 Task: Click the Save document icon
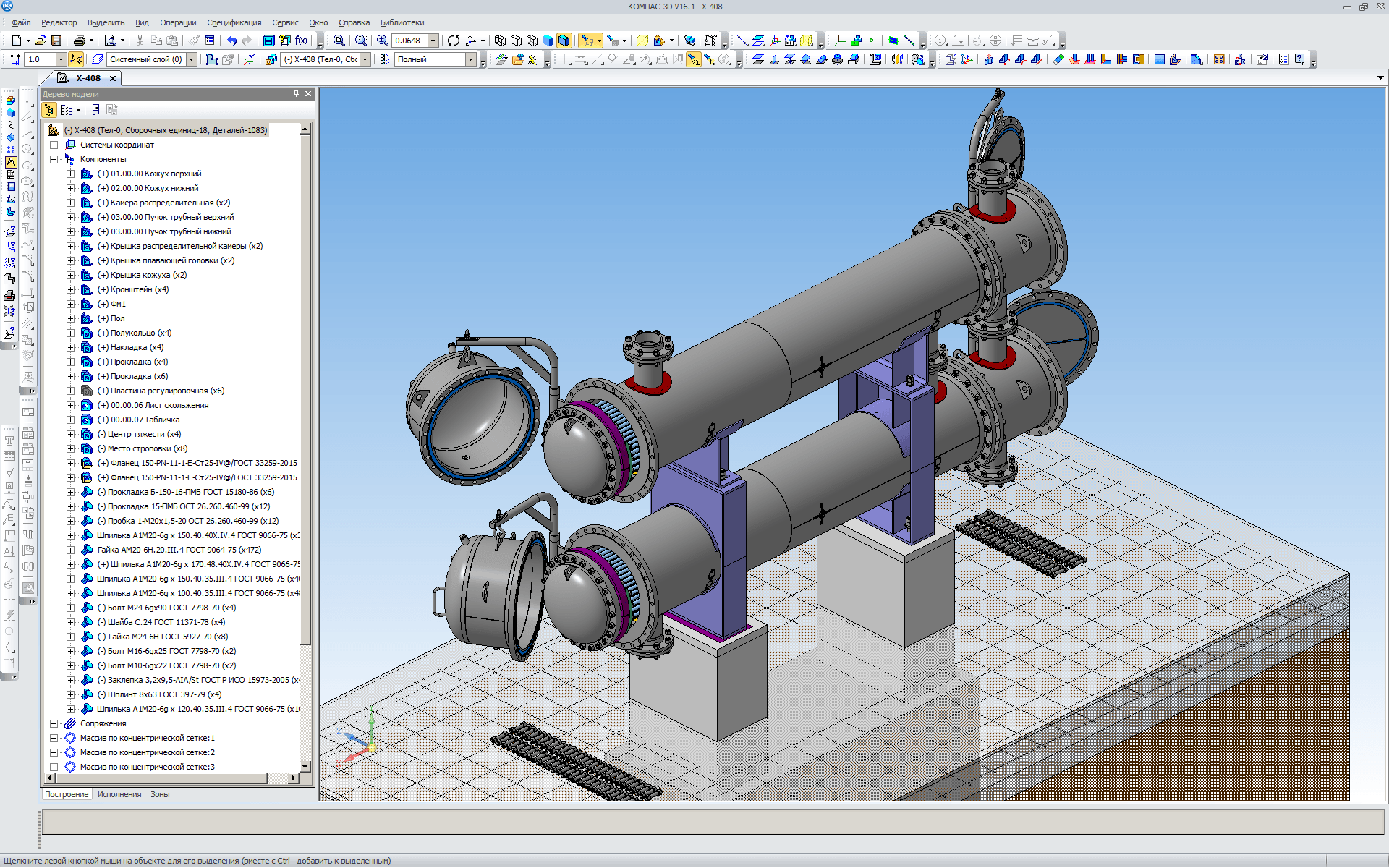pyautogui.click(x=56, y=41)
